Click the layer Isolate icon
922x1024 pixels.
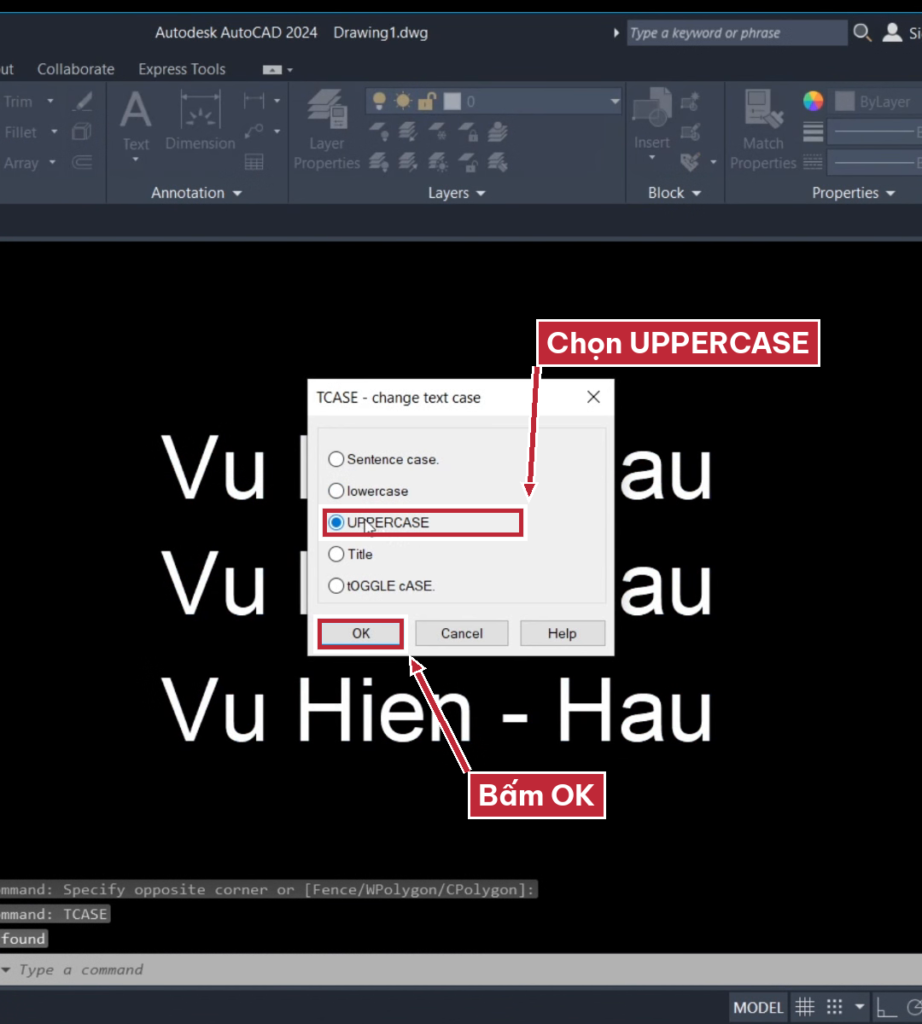(x=408, y=131)
